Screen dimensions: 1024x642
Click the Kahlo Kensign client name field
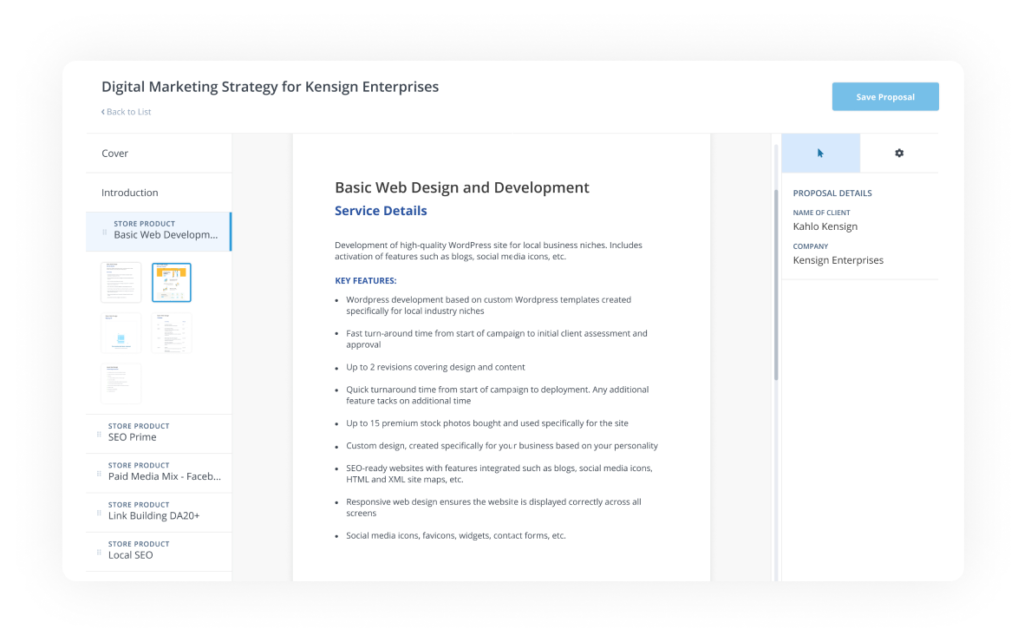[825, 226]
